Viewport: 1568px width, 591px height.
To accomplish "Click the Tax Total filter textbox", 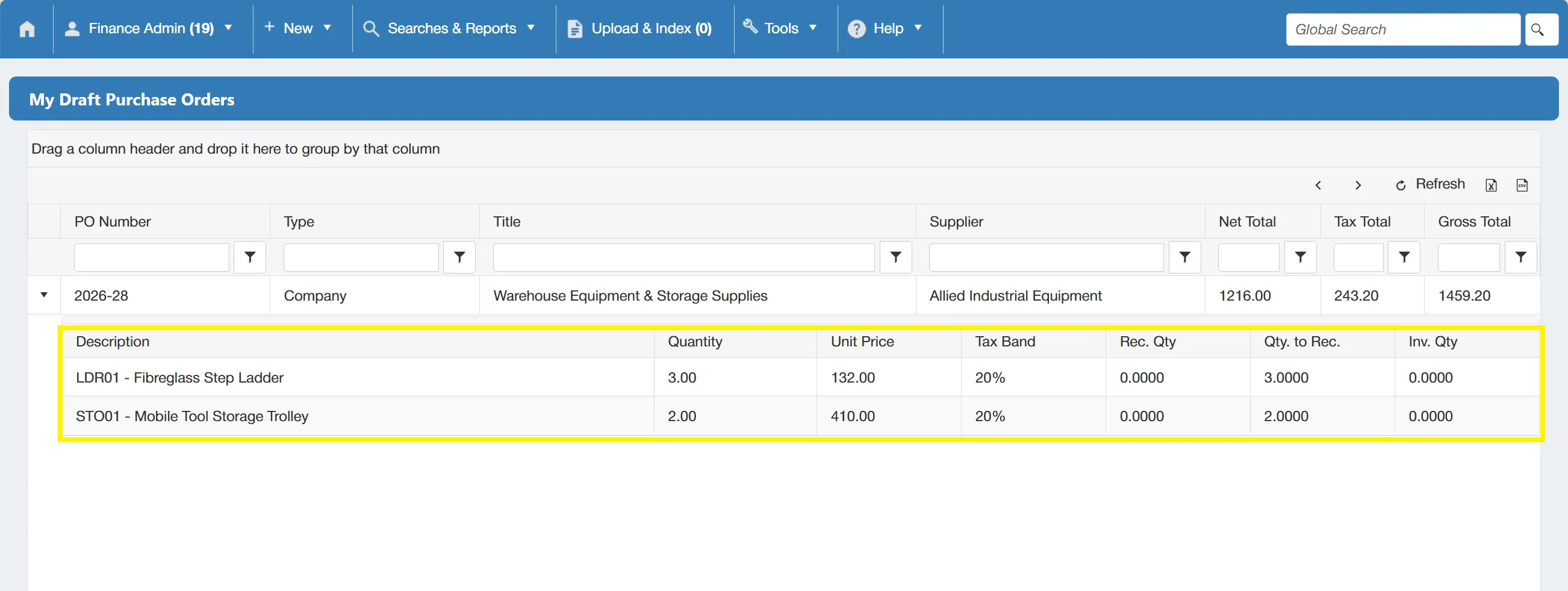I will 1358,257.
